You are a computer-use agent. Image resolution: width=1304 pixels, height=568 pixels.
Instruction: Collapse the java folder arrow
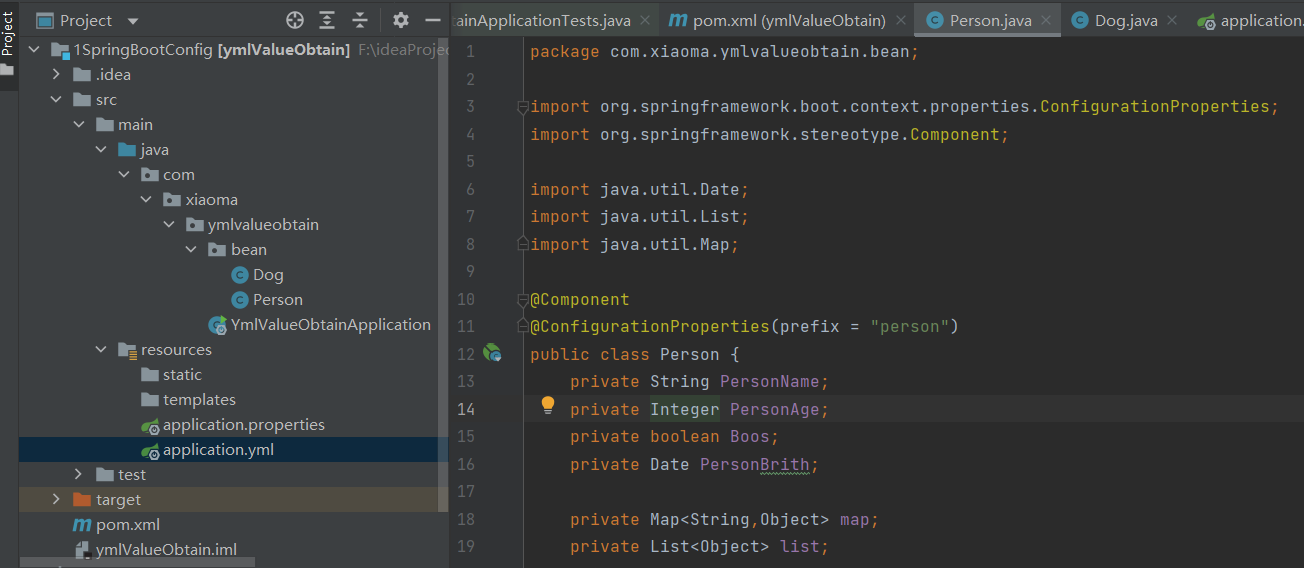101,149
